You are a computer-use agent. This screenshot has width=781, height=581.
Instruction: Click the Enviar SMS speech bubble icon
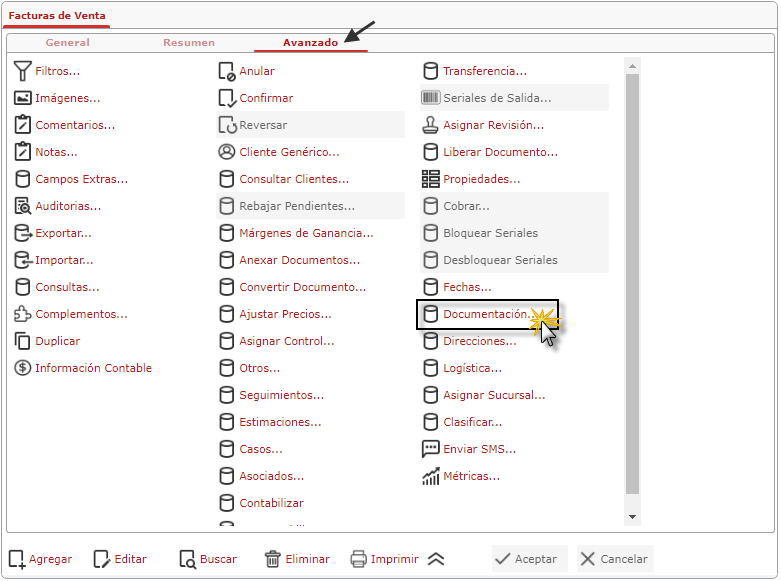(431, 449)
